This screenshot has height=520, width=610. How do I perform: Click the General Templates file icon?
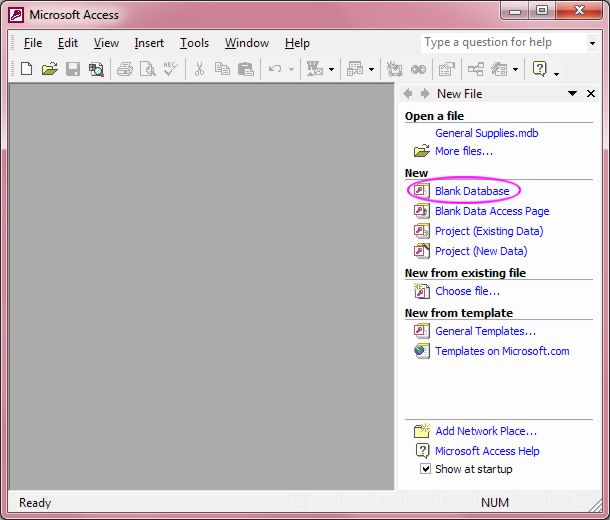(421, 331)
